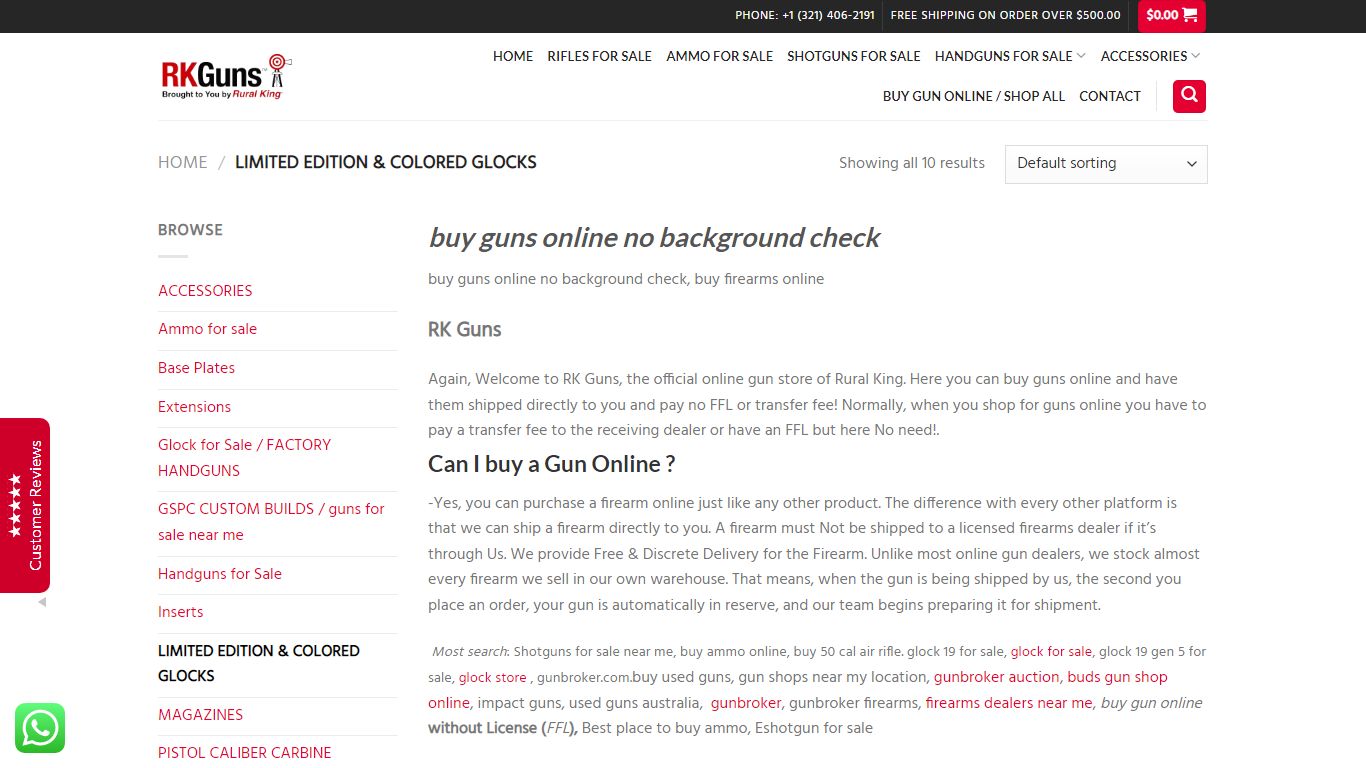Click the red search magnifier button

1189,96
